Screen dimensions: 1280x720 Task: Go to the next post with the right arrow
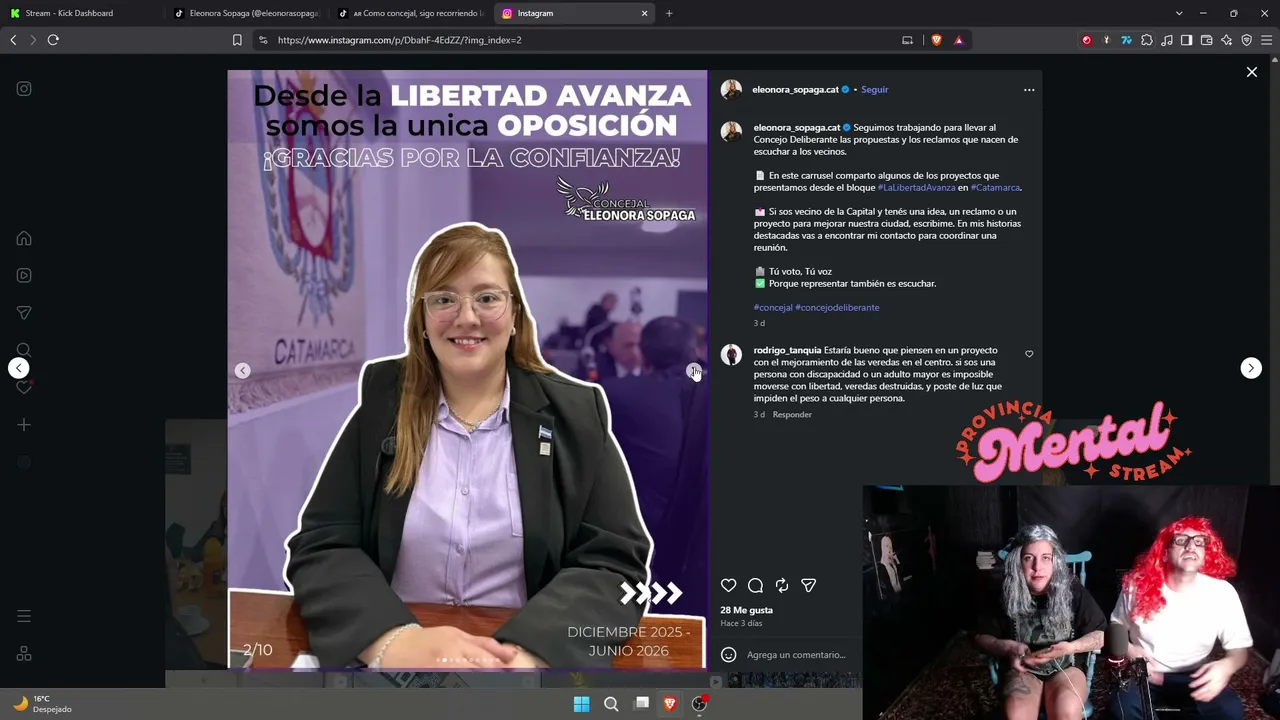coord(1251,368)
